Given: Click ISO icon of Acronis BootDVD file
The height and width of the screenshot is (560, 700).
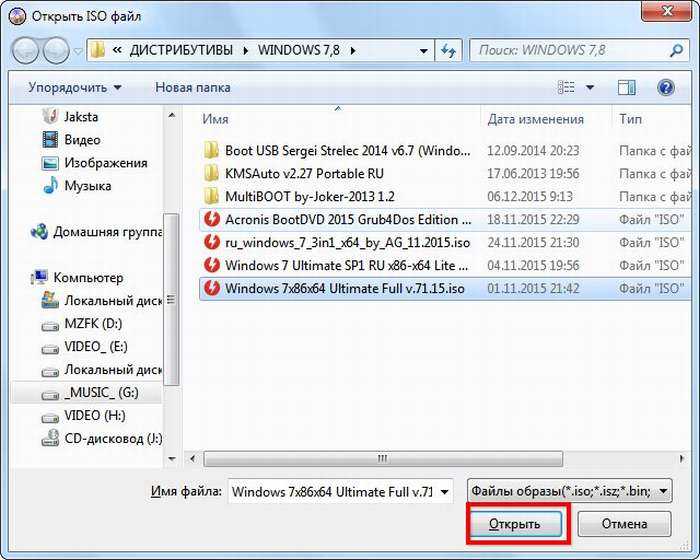Looking at the screenshot, I should point(212,219).
